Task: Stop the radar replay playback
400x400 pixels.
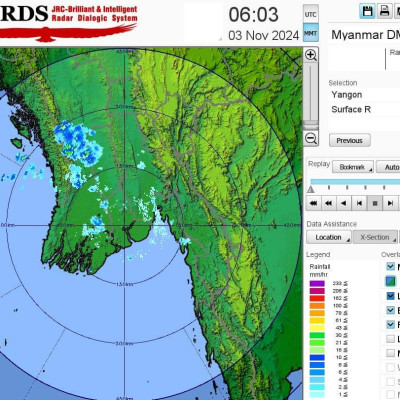Action: pyautogui.click(x=375, y=203)
